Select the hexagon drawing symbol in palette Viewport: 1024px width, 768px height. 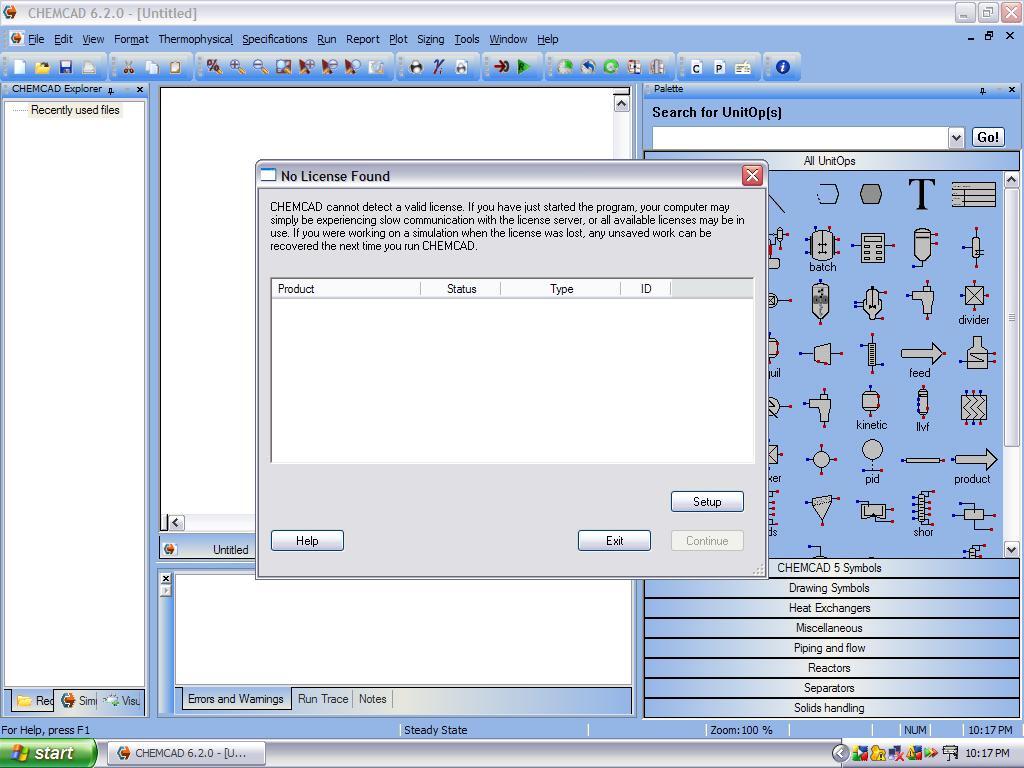[871, 194]
